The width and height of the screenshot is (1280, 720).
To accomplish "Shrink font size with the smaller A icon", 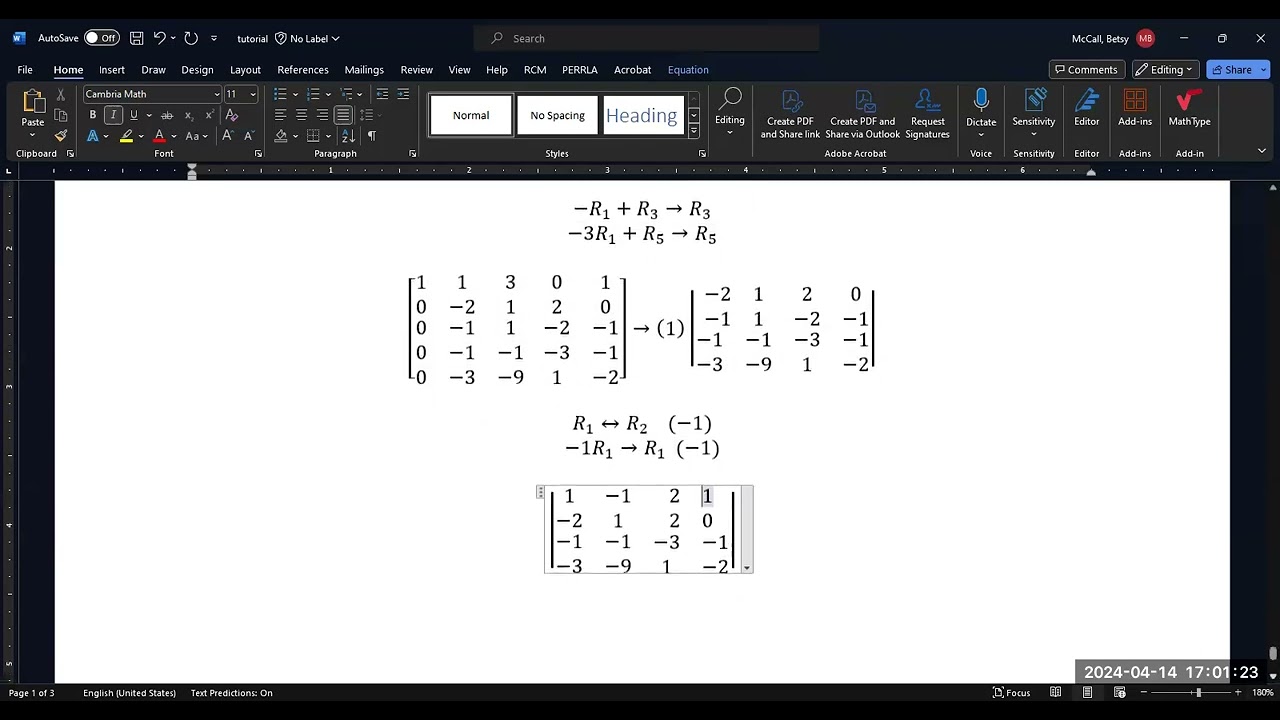I will click(x=247, y=135).
